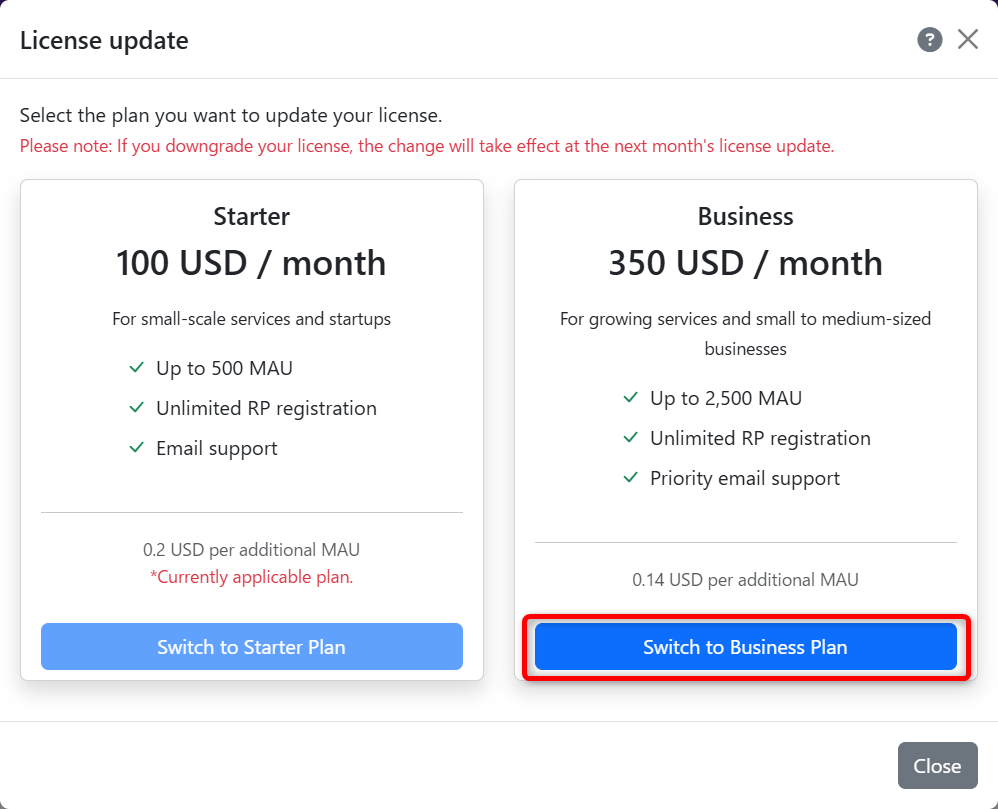Image resolution: width=998 pixels, height=809 pixels.
Task: Click the 0.14 USD per additional MAU text
Action: (745, 579)
